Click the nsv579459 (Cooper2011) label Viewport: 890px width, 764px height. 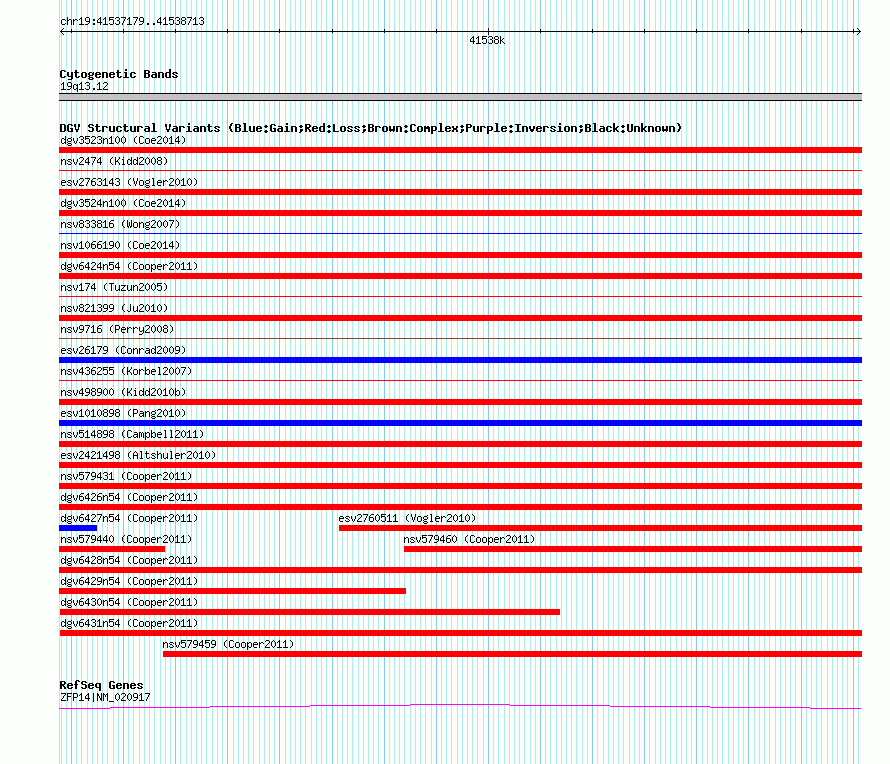point(228,644)
